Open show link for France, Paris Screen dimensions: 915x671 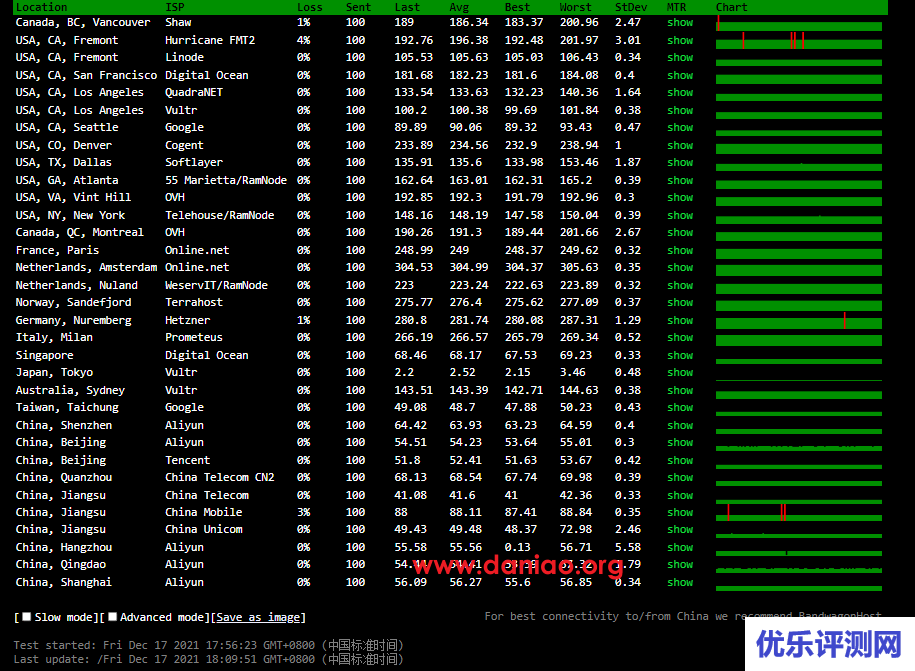[680, 250]
